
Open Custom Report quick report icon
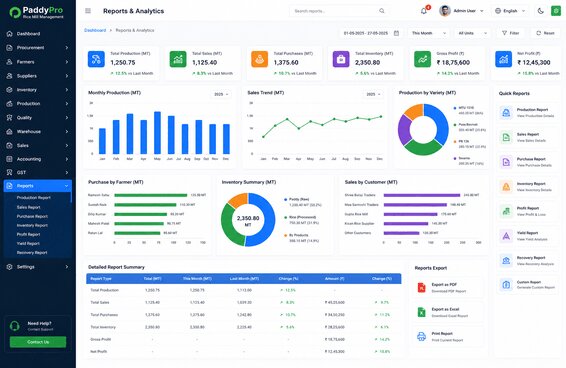(506, 285)
